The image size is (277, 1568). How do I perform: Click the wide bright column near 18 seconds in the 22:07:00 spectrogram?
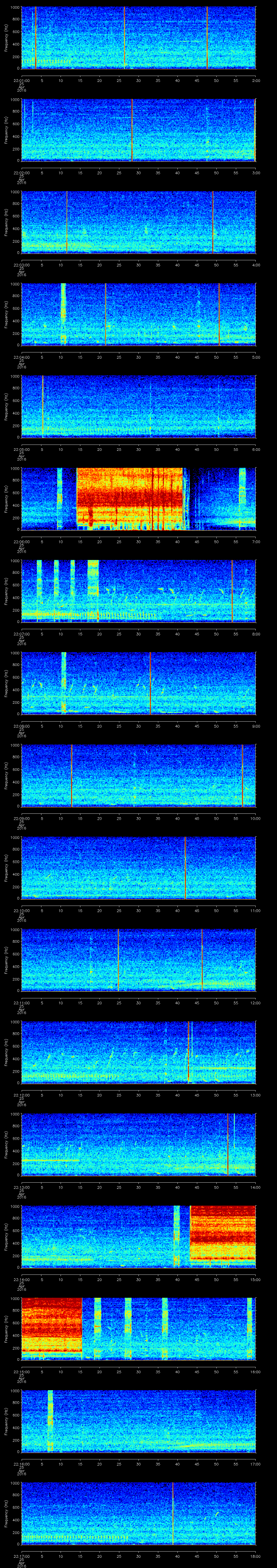coord(93,591)
